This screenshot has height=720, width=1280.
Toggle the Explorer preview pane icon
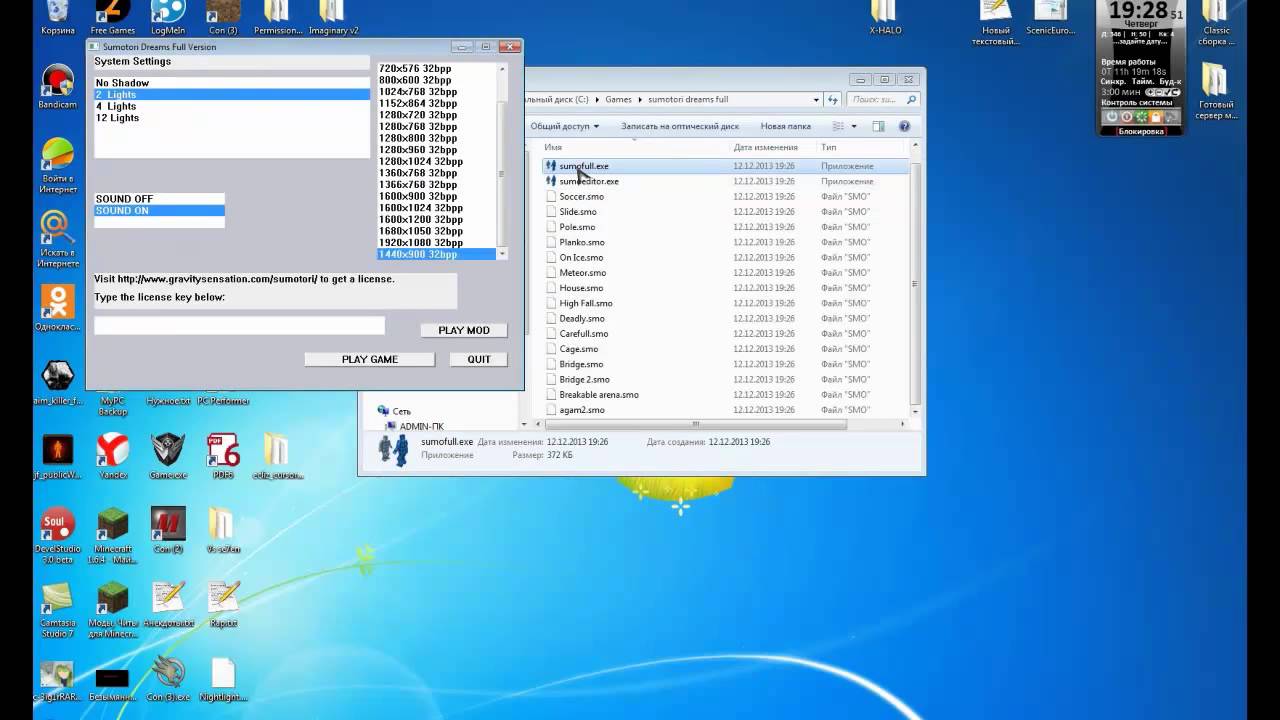pyautogui.click(x=878, y=126)
